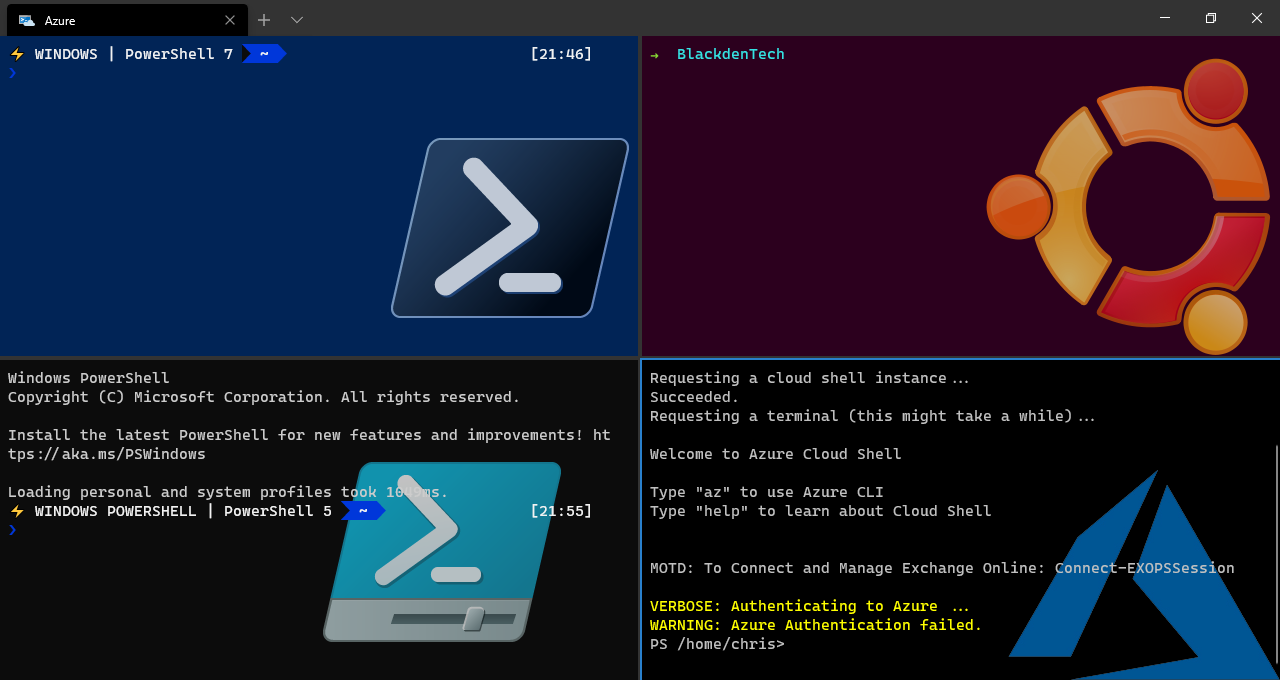Click the [21:46] clock segment
The width and height of the screenshot is (1280, 680).
[560, 53]
